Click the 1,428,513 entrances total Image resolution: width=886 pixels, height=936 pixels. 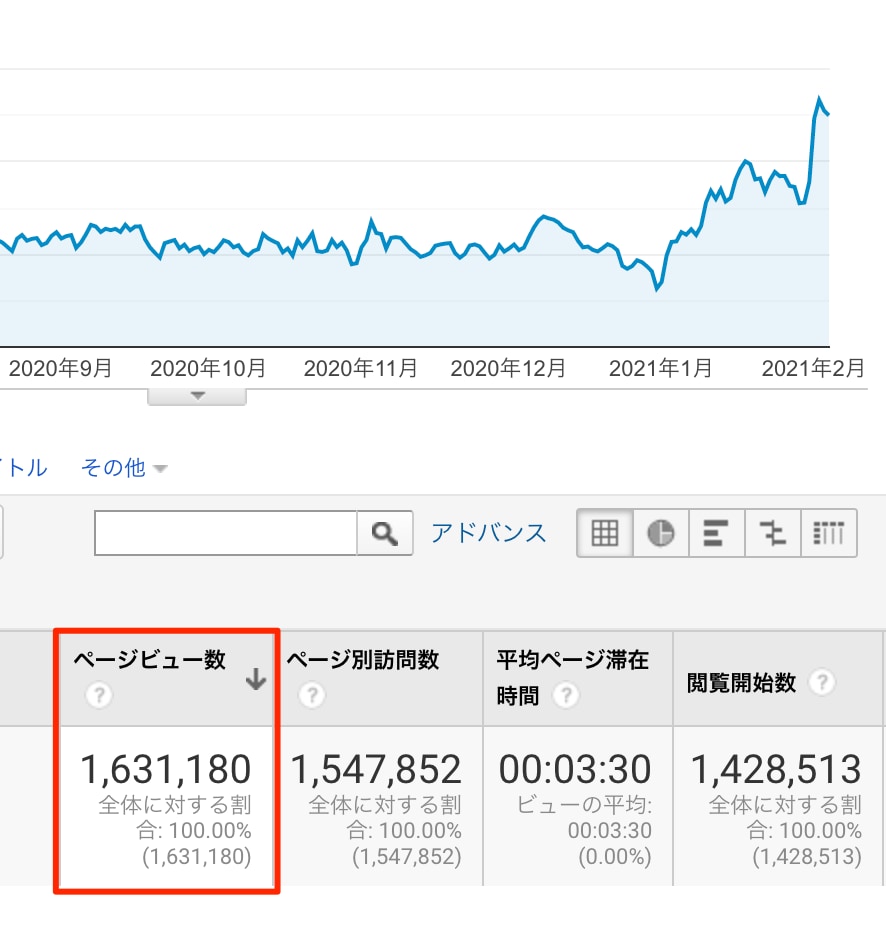pyautogui.click(x=776, y=769)
